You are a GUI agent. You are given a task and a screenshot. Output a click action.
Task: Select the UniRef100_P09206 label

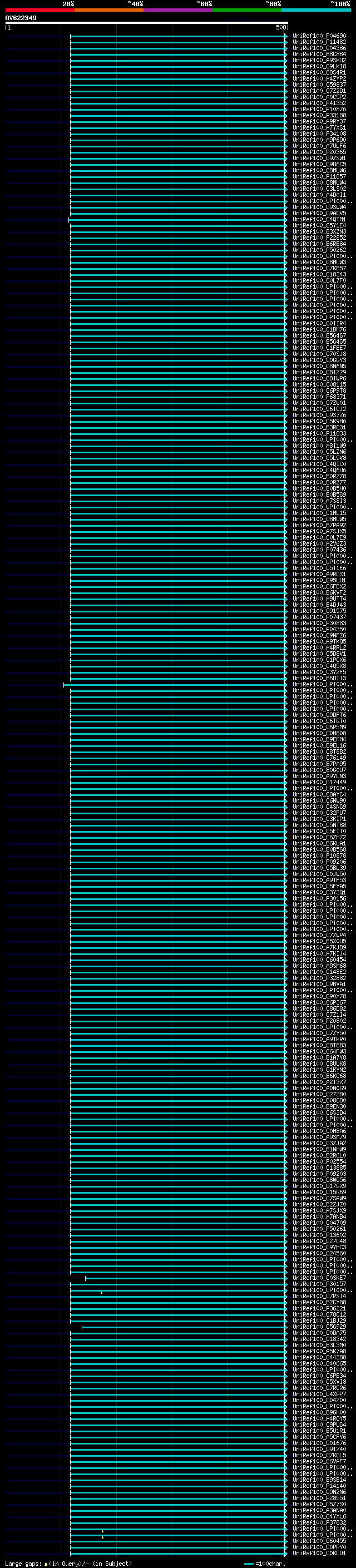(319, 862)
